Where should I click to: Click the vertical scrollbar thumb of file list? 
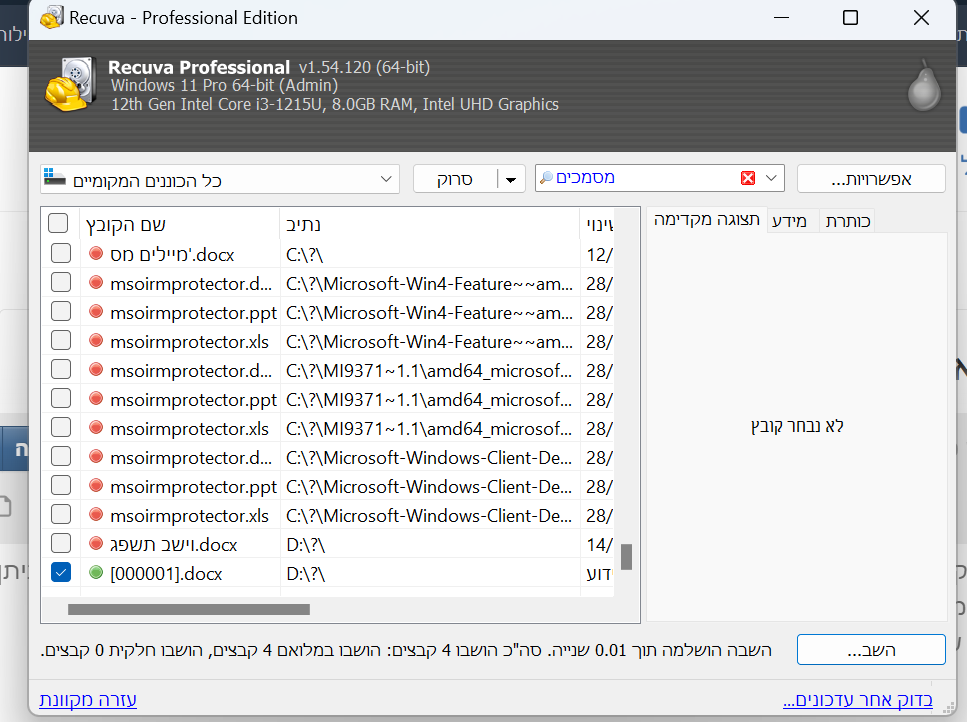627,557
